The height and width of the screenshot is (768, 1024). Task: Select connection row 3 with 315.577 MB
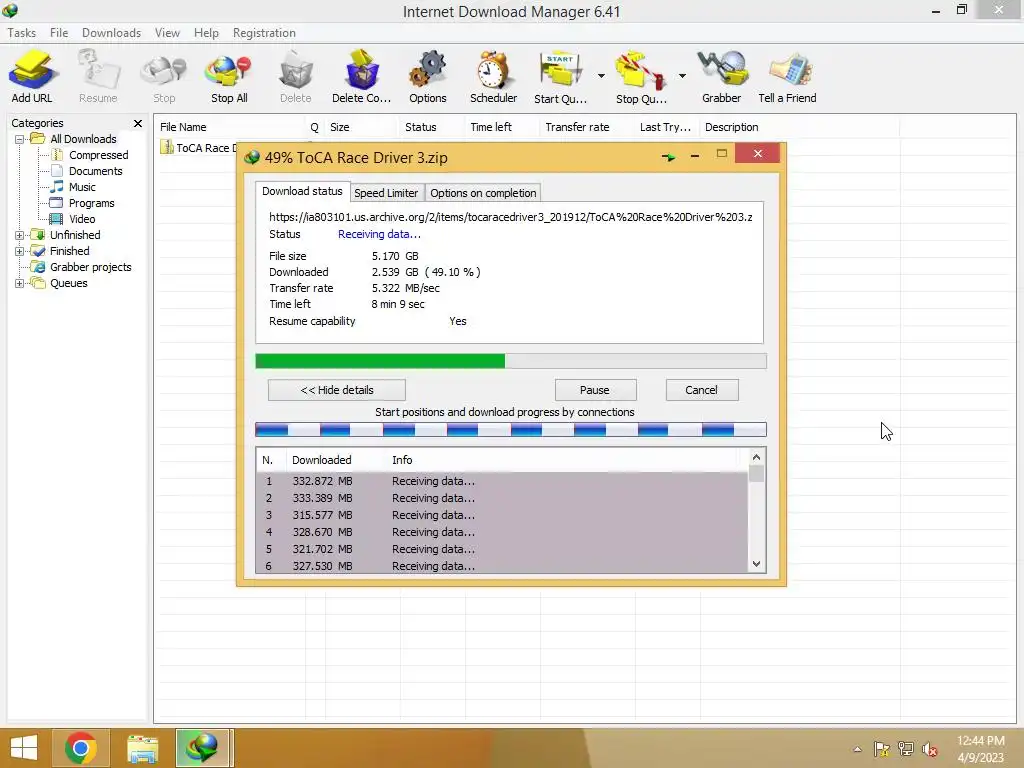502,515
